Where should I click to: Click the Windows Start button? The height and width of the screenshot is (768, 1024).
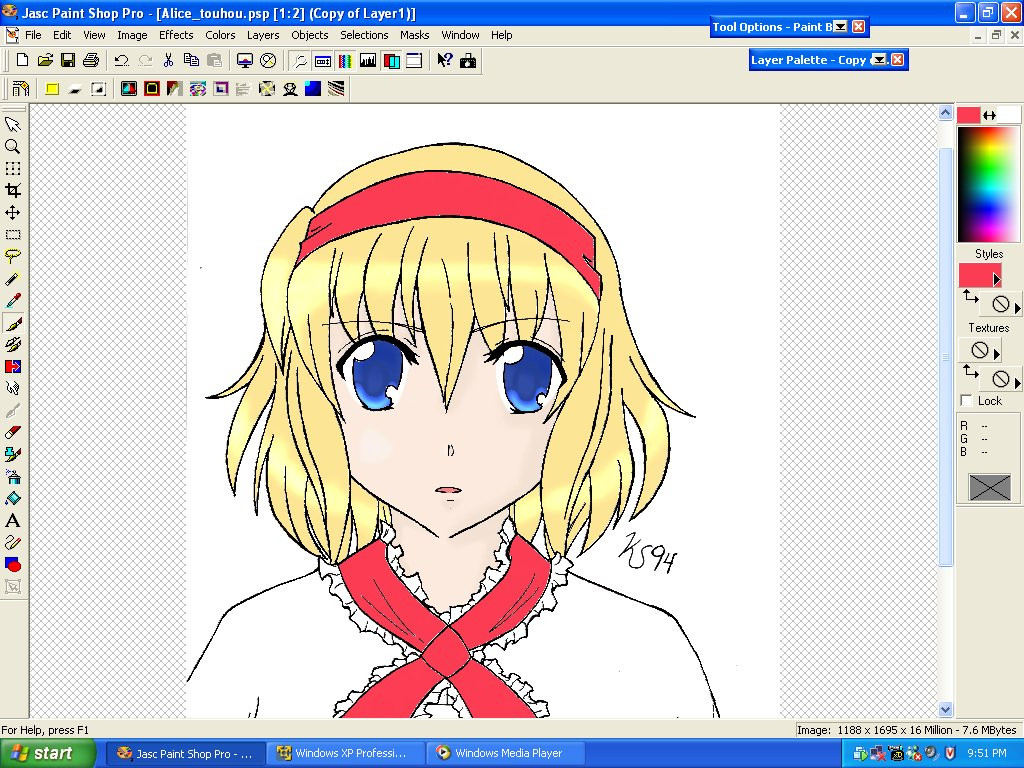[48, 753]
